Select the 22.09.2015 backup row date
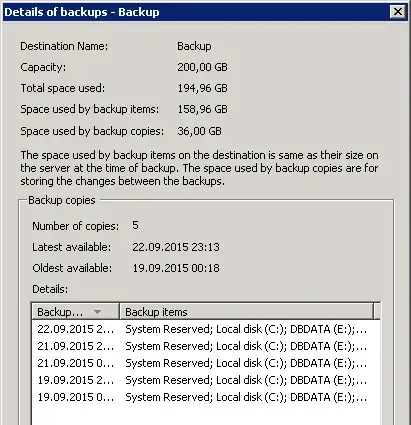The width and height of the screenshot is (411, 425). point(75,329)
